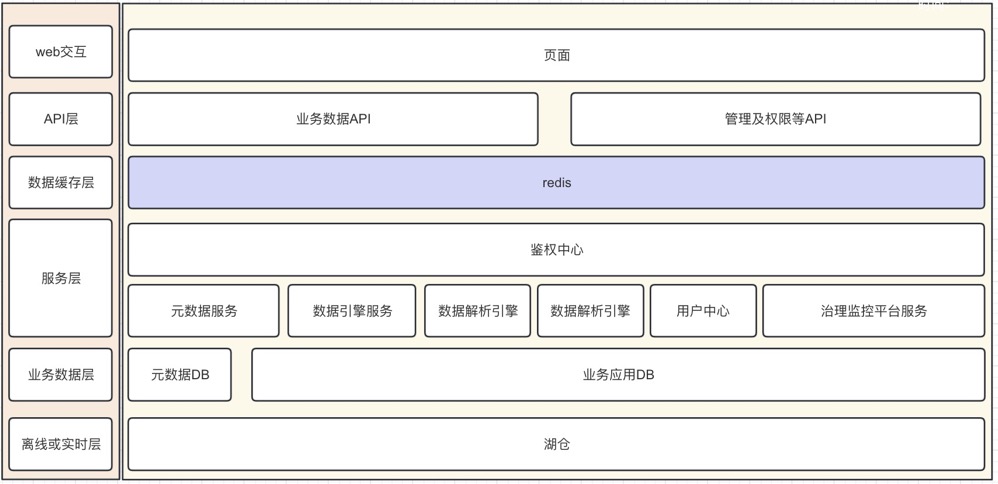The height and width of the screenshot is (484, 998).
Task: Click the 鉴权中心 block
Action: pyautogui.click(x=556, y=250)
